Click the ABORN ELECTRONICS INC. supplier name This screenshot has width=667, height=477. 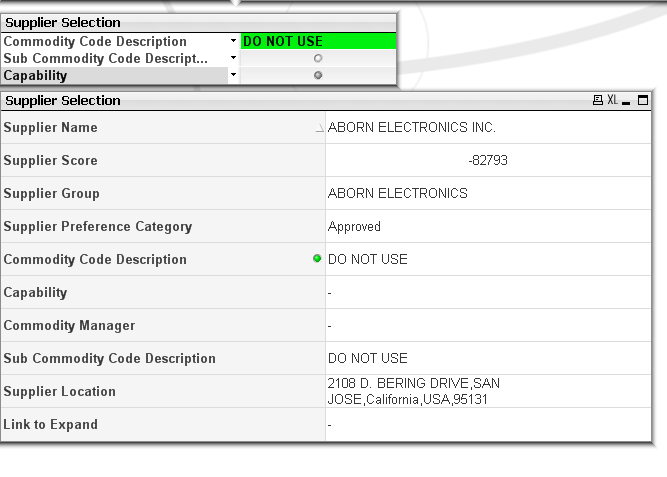[x=412, y=128]
